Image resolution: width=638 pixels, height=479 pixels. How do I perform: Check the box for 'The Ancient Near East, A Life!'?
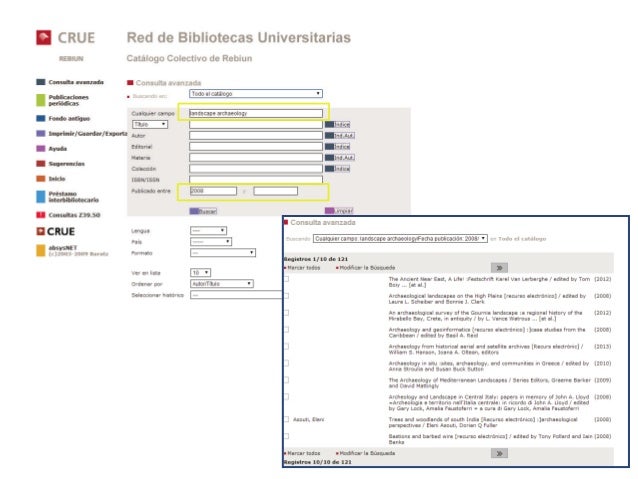click(286, 279)
